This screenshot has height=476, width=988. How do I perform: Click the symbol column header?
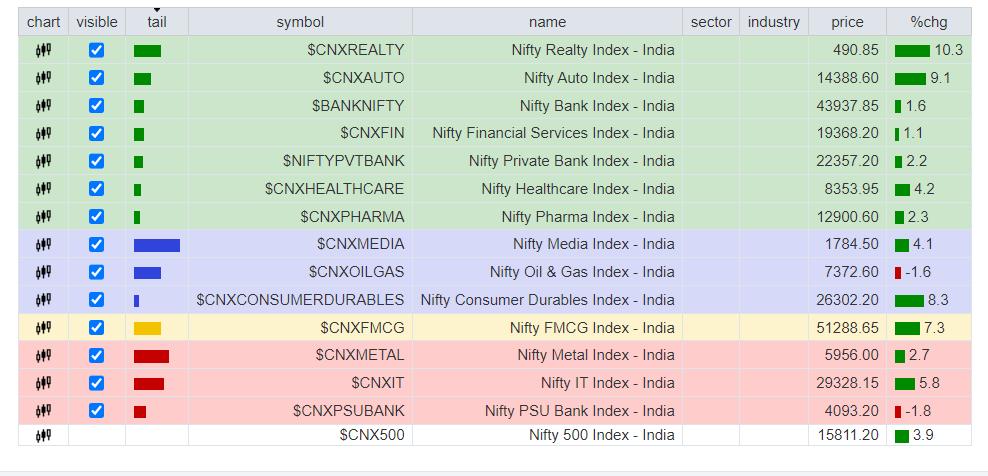(300, 22)
